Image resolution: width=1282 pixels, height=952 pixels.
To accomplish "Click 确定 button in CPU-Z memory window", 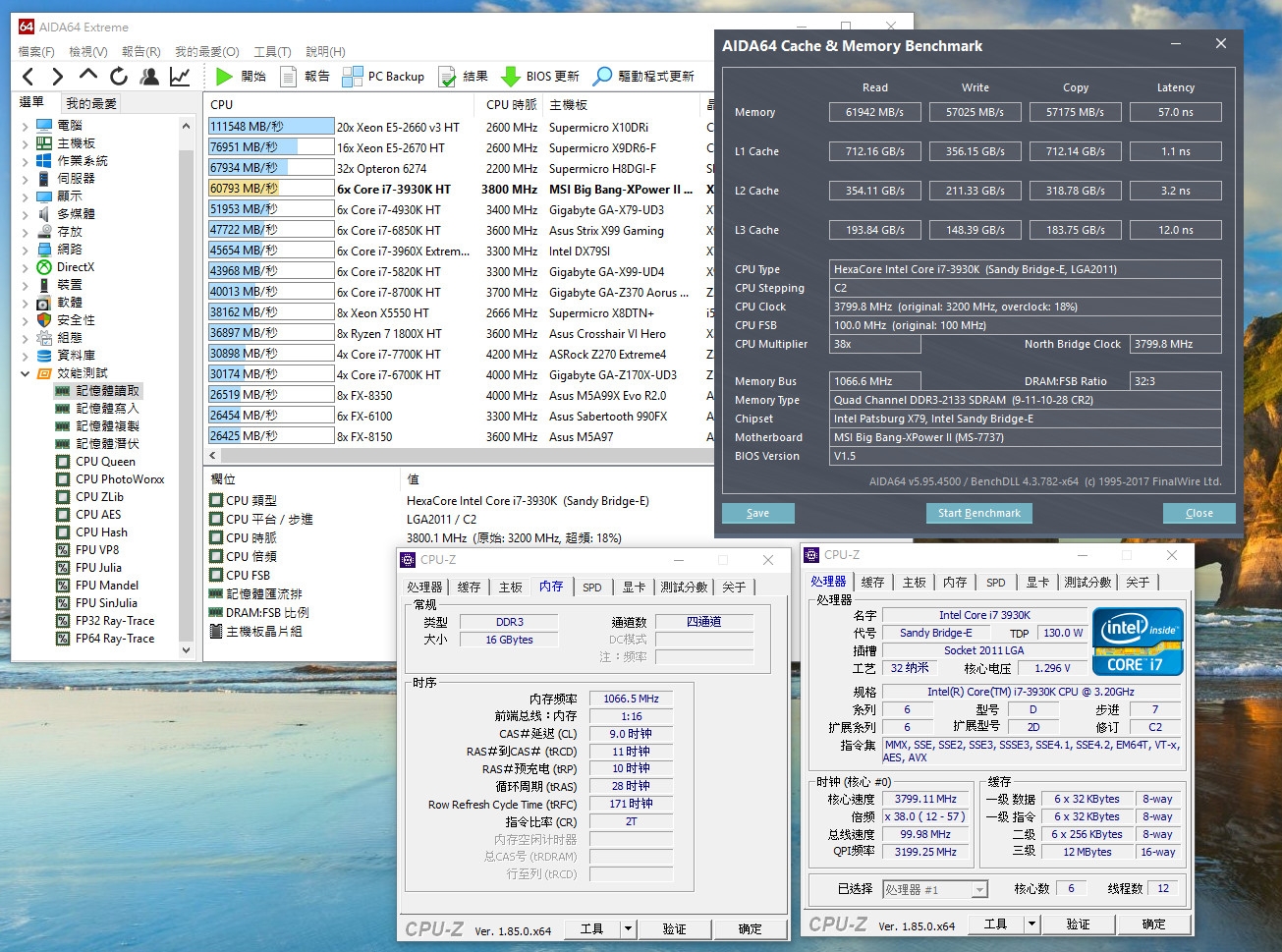I will click(x=750, y=928).
